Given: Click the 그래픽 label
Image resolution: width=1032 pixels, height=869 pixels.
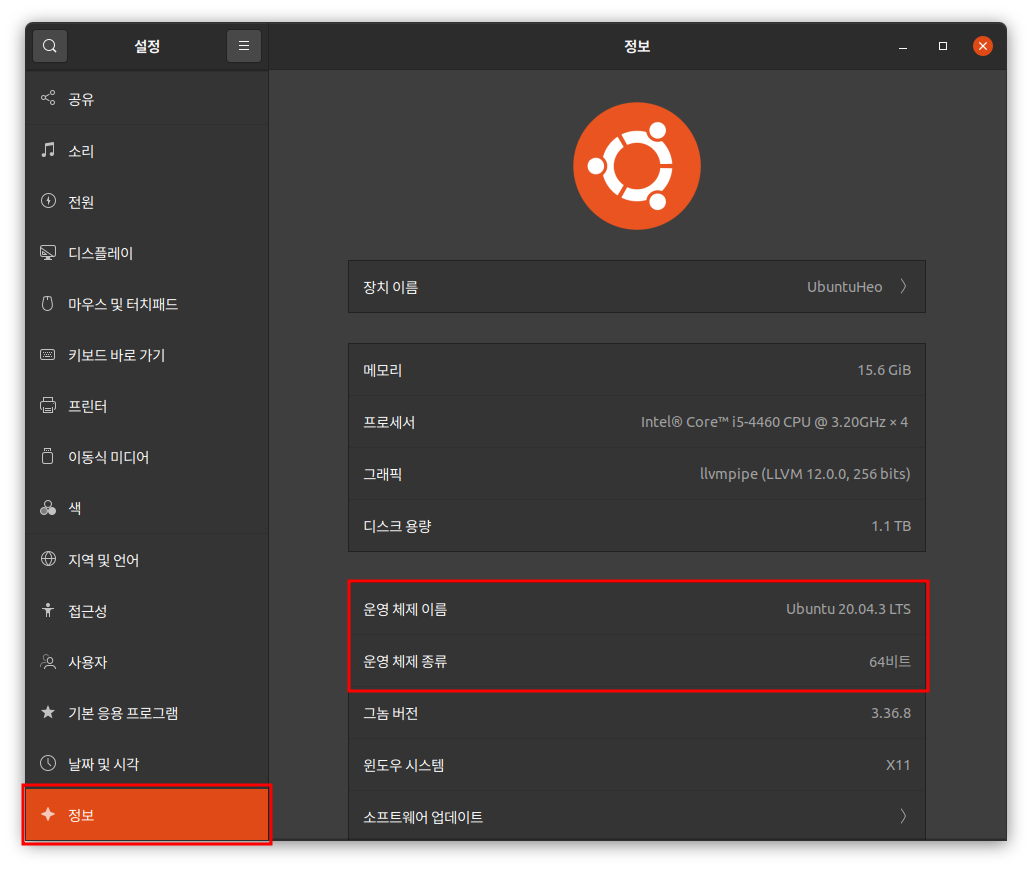Looking at the screenshot, I should tap(382, 474).
